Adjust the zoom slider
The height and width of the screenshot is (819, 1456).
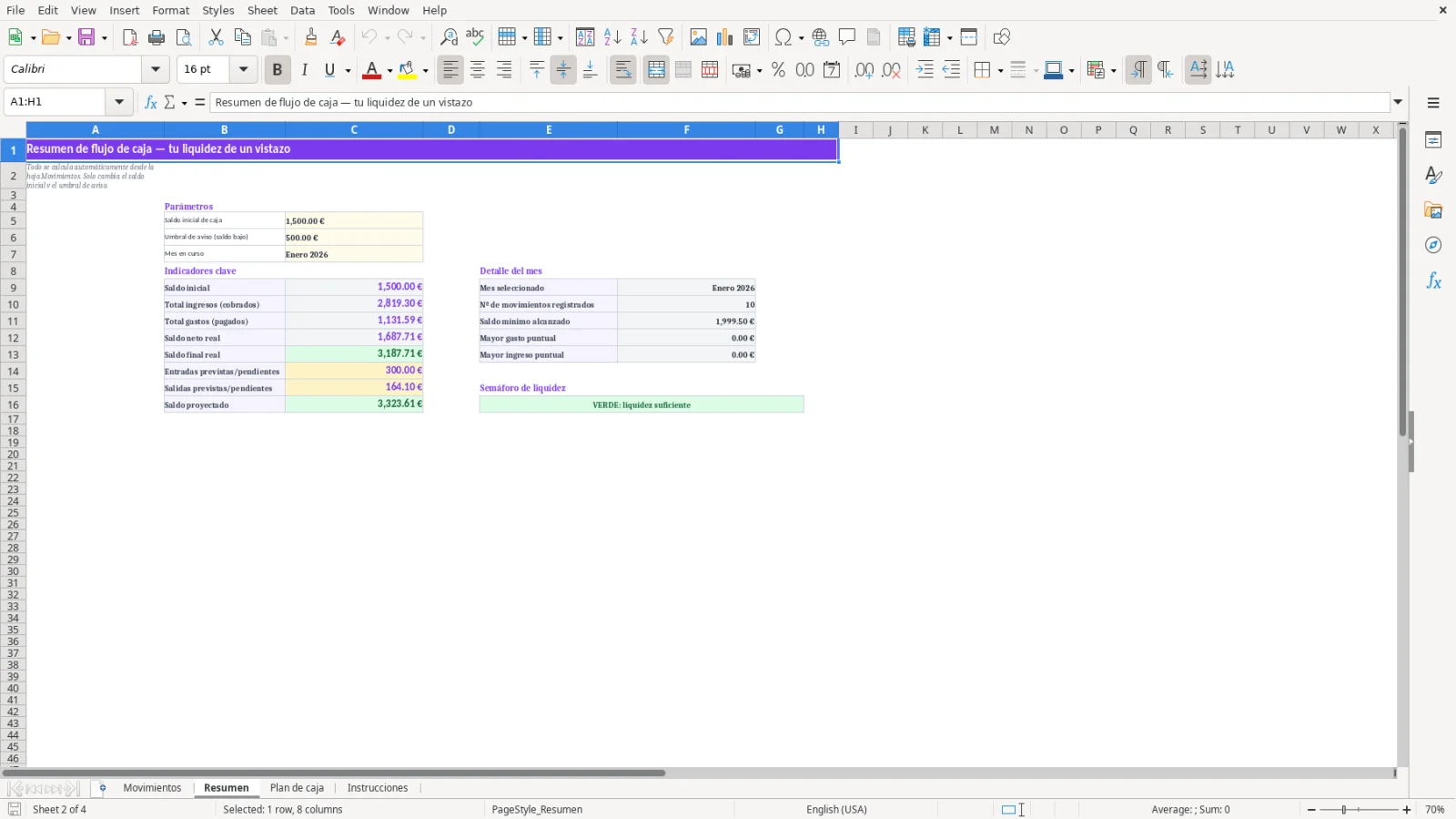pyautogui.click(x=1344, y=810)
